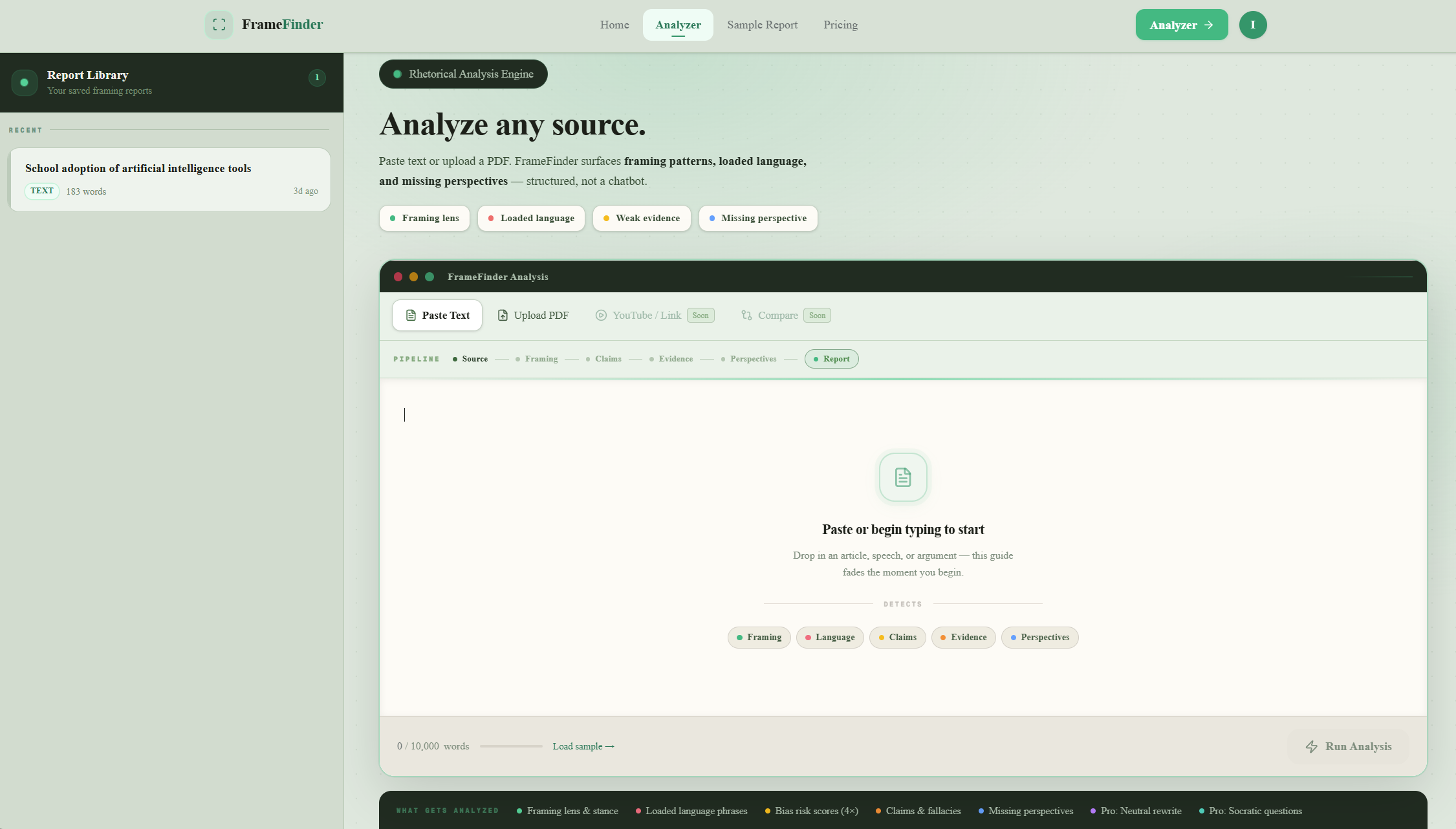Screen dimensions: 1456x829
Task: Click Framing pipeline step
Action: (x=536, y=359)
